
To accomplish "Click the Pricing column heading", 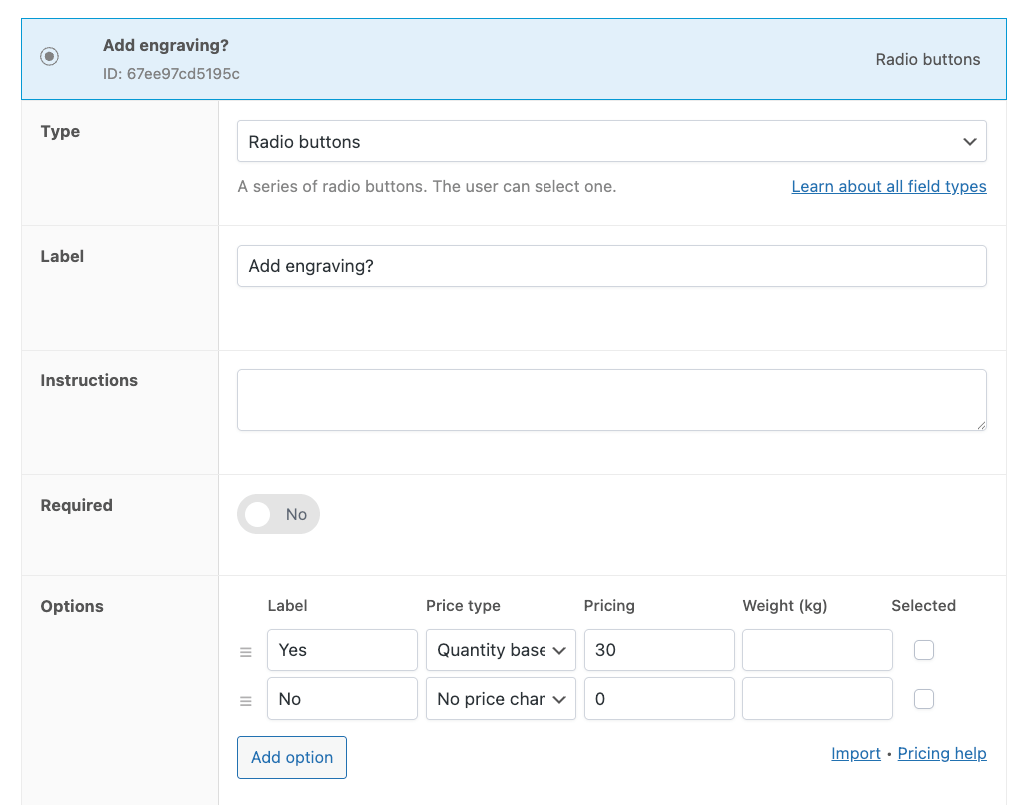I will (609, 606).
